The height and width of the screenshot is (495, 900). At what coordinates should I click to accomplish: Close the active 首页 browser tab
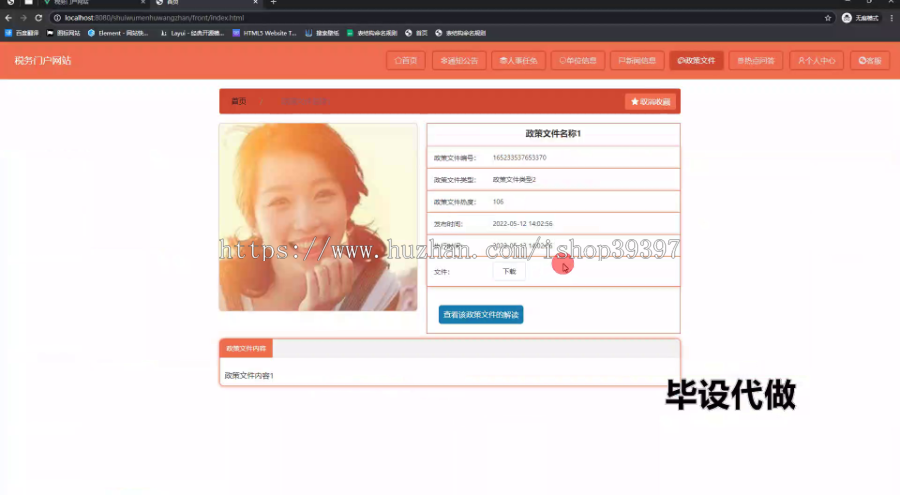255,2
